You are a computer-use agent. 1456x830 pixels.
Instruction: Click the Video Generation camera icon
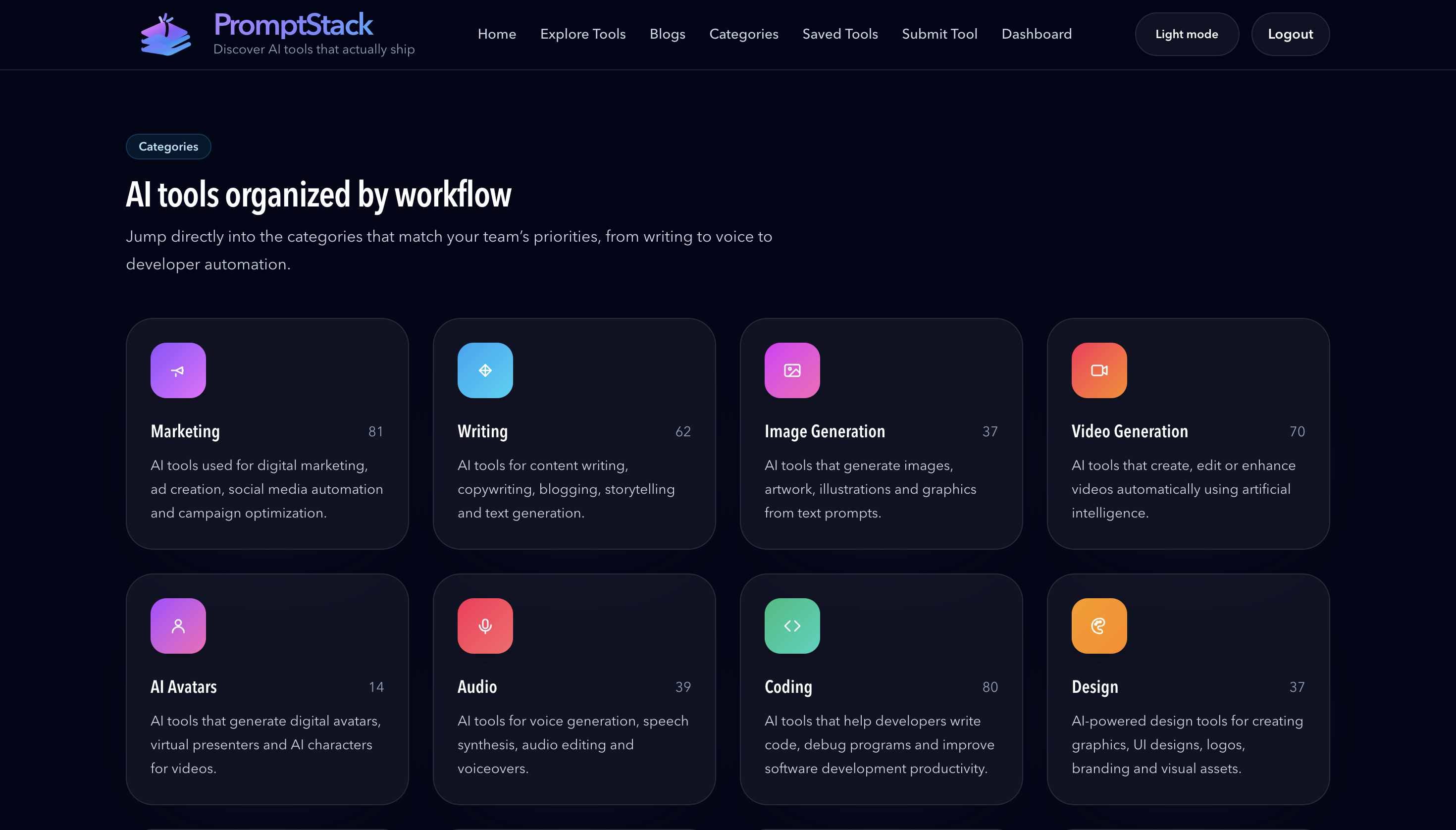1098,370
